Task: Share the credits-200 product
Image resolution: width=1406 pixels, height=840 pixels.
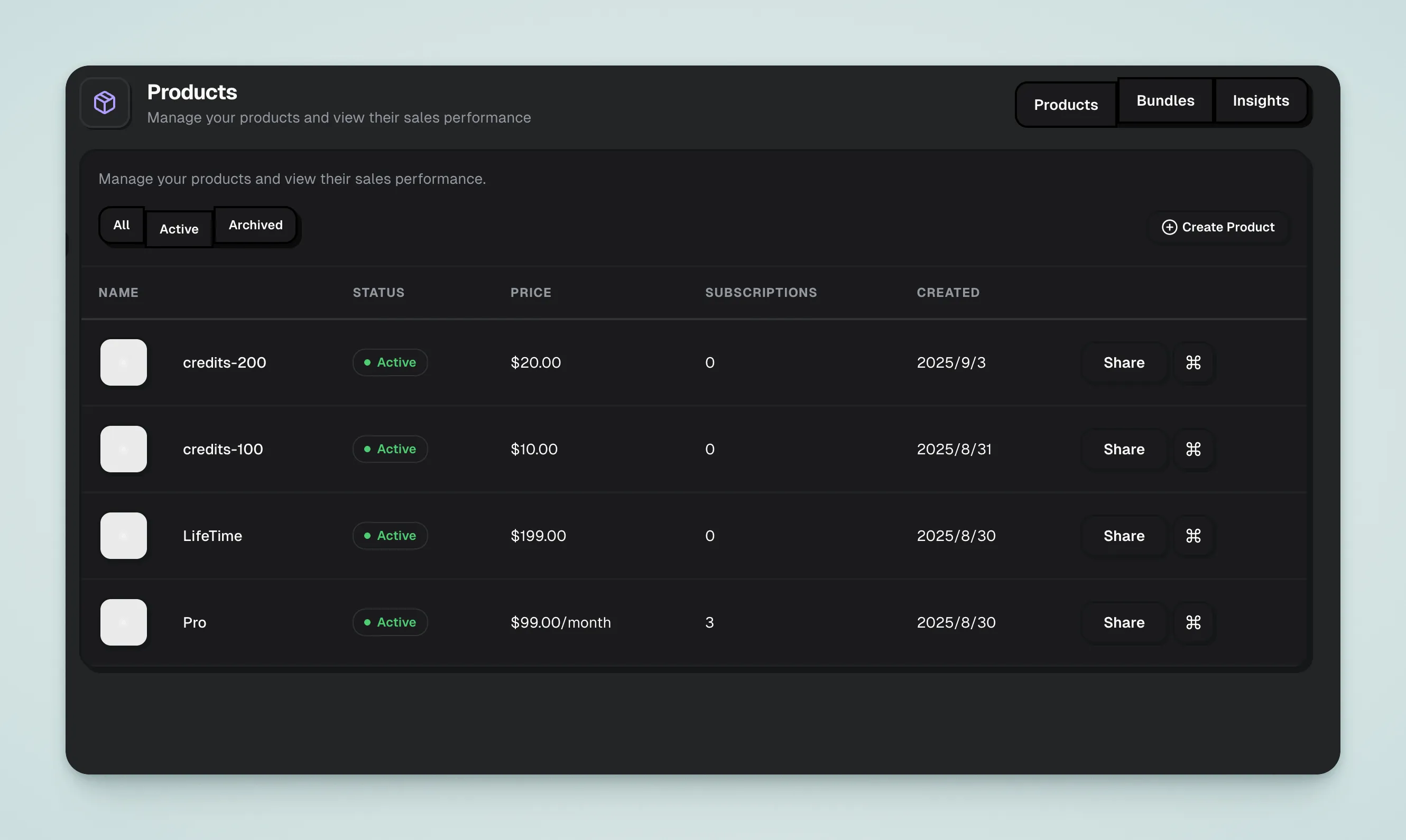Action: [1123, 362]
